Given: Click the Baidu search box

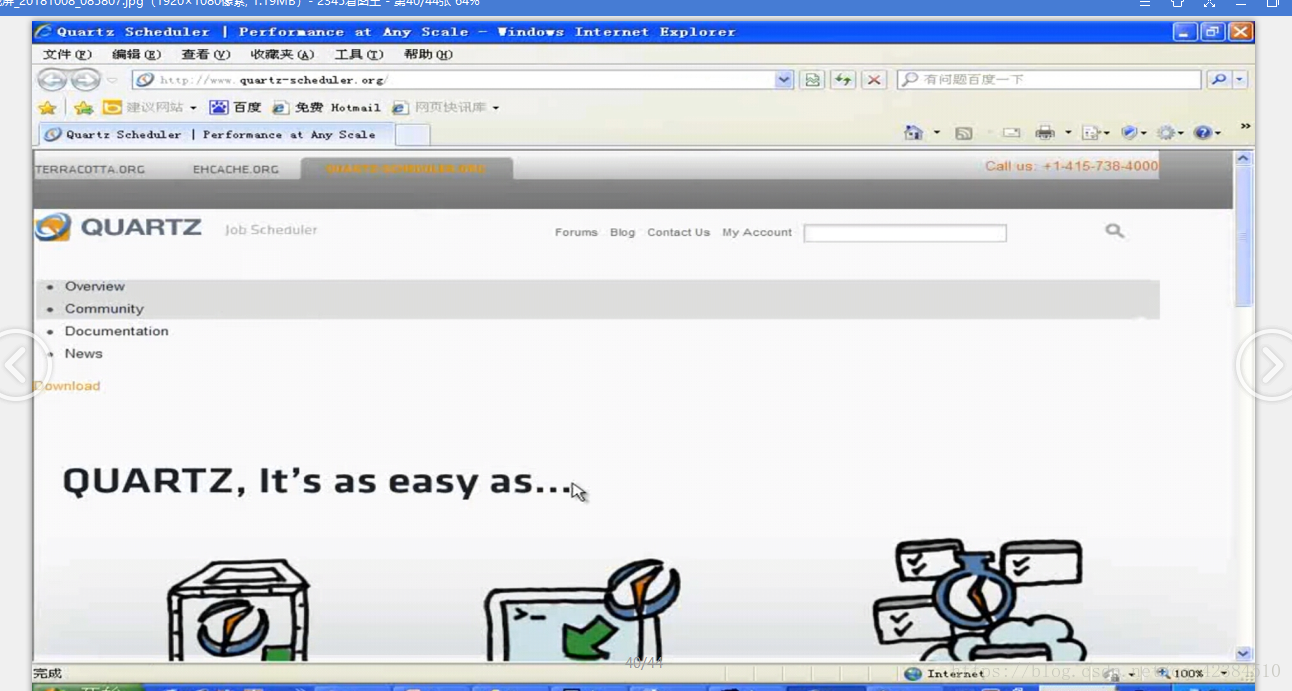Looking at the screenshot, I should click(1049, 80).
